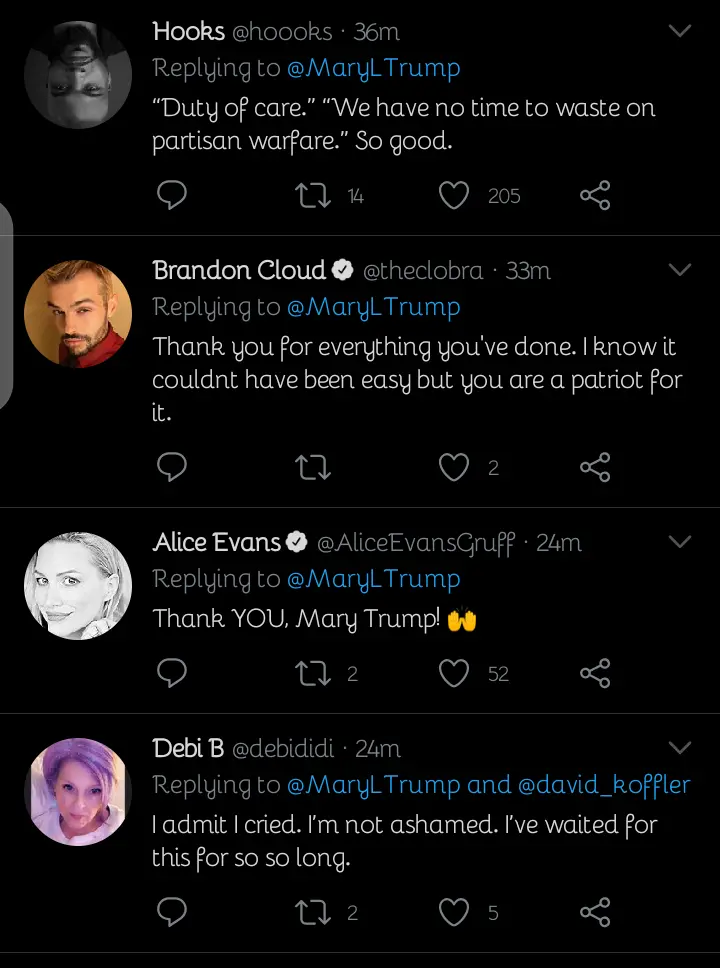The width and height of the screenshot is (720, 968).
Task: Retweet Alice Evans' tweet
Action: pyautogui.click(x=314, y=673)
